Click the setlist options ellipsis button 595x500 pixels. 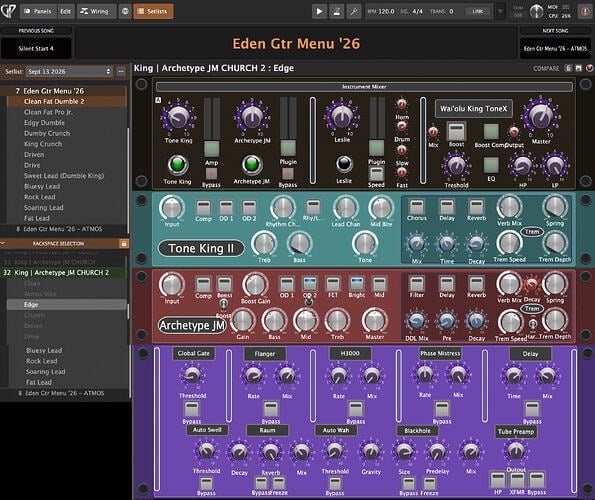click(121, 71)
